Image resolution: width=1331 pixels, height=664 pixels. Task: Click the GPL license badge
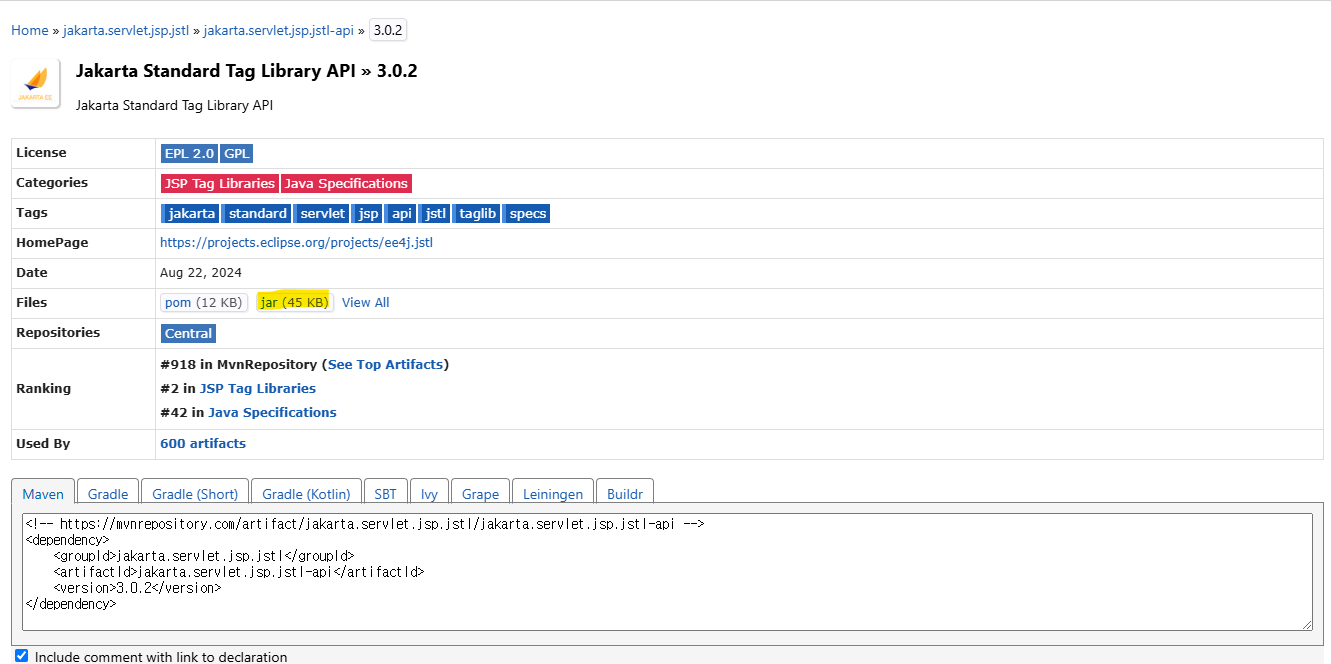[237, 153]
